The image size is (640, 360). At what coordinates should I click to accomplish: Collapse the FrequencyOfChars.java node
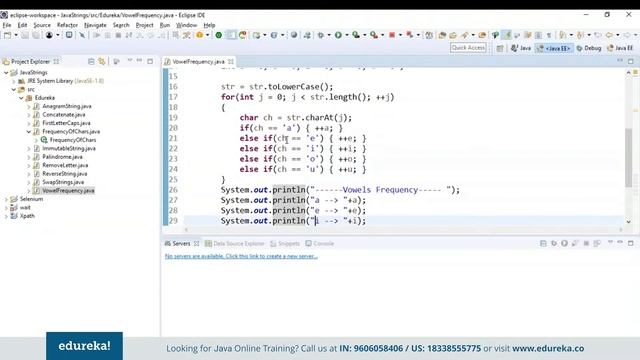pyautogui.click(x=29, y=132)
